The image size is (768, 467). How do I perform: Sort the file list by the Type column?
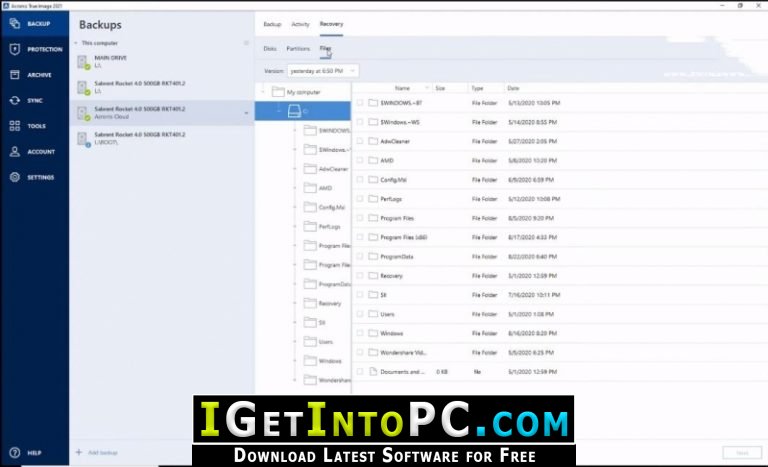[477, 88]
